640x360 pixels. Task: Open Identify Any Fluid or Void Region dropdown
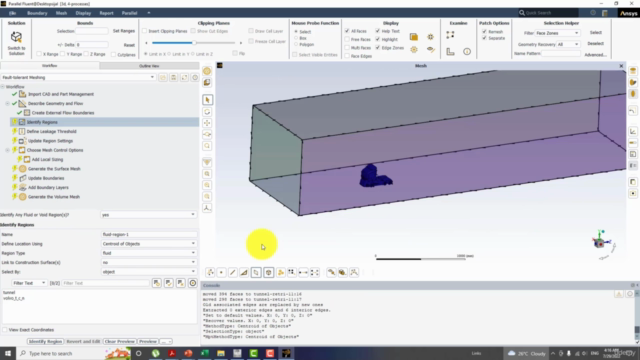pos(149,215)
